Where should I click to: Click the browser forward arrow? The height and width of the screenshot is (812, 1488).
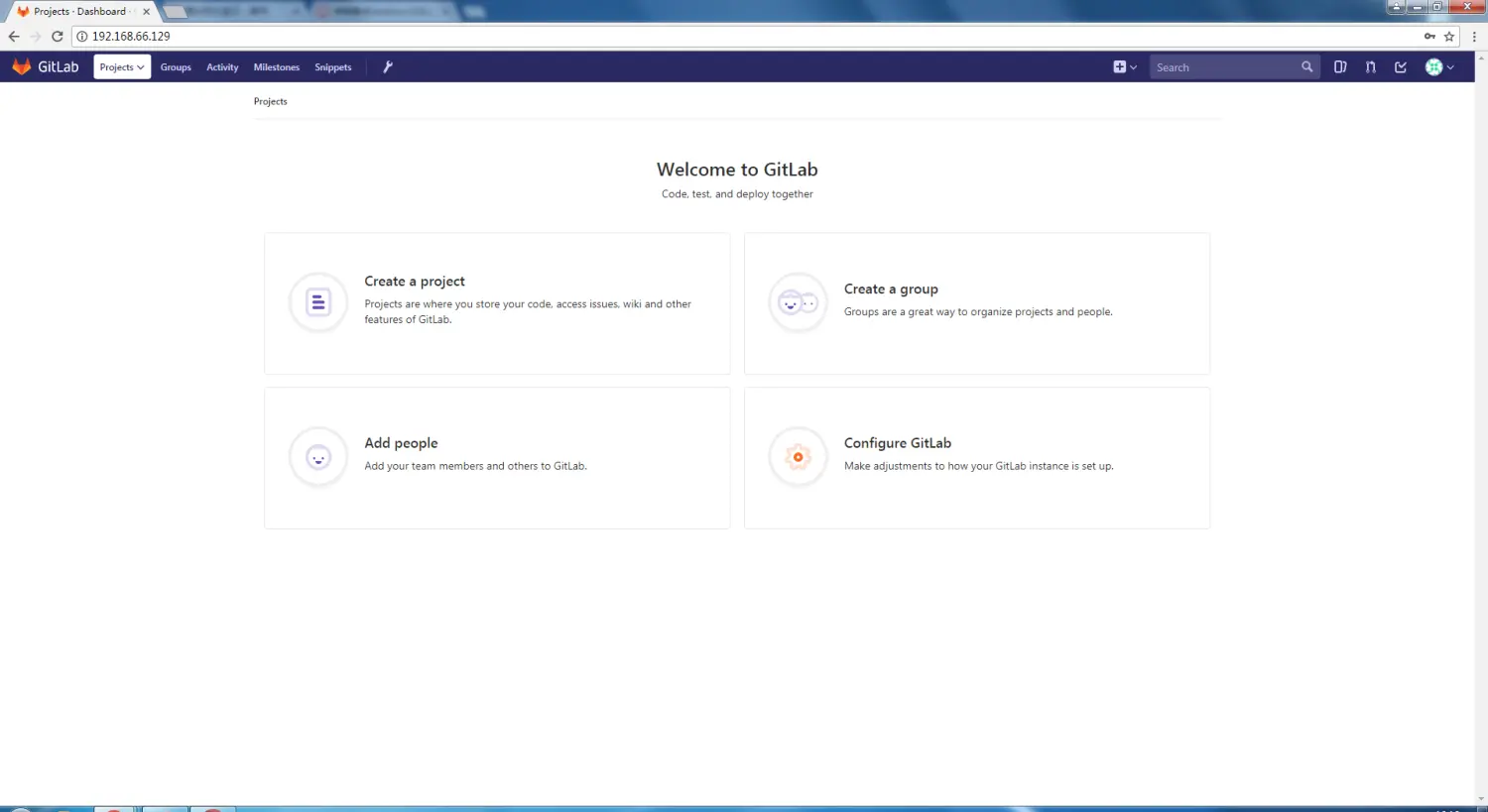click(x=36, y=36)
